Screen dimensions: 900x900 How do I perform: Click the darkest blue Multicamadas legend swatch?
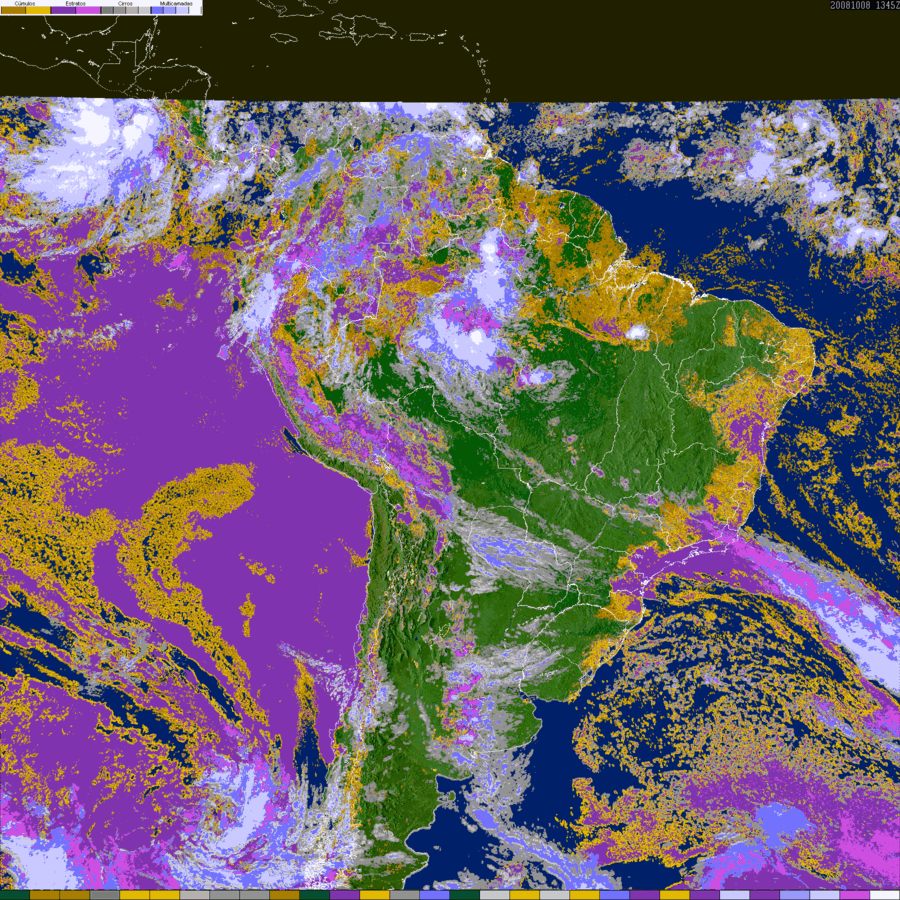(157, 10)
